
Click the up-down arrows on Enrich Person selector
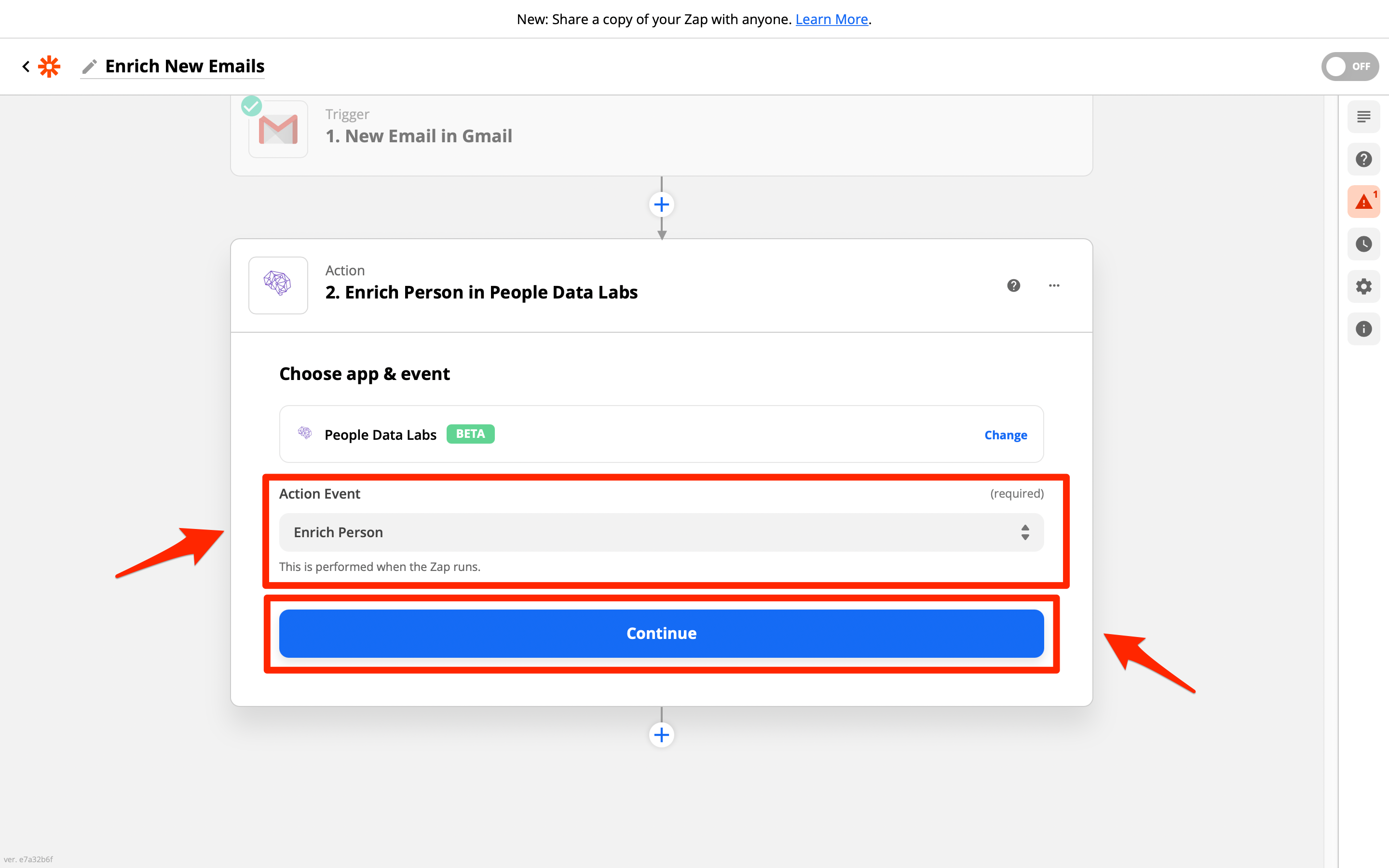(x=1024, y=532)
